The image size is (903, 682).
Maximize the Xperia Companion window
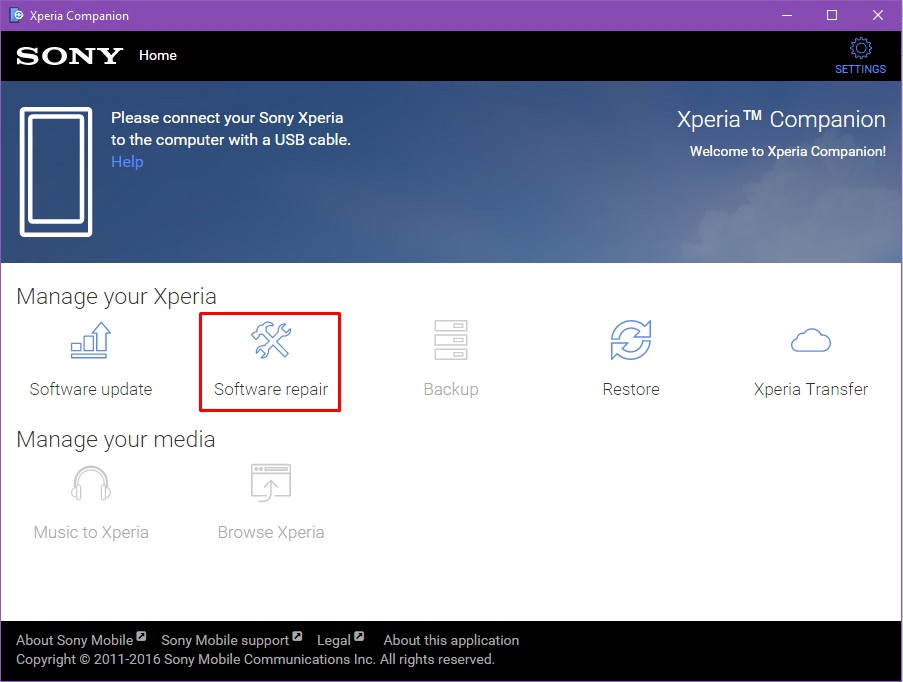click(832, 16)
